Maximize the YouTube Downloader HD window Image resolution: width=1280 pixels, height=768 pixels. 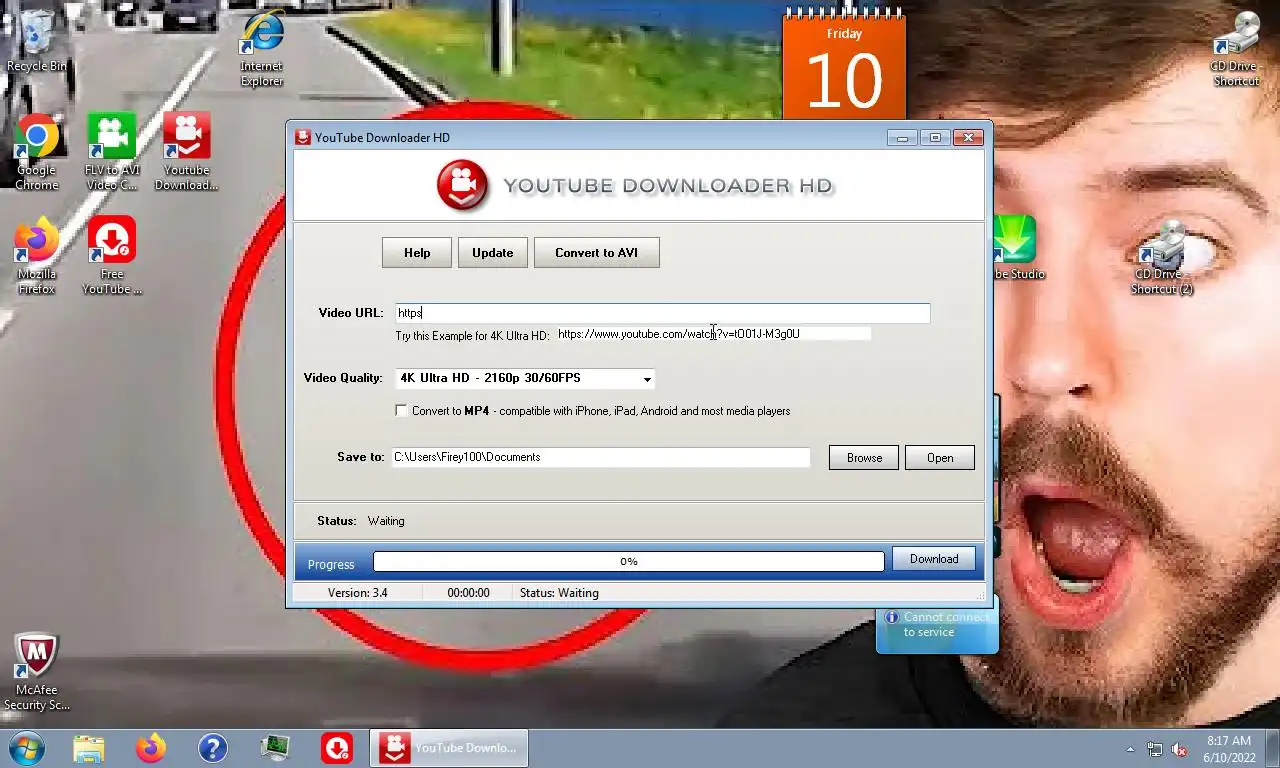click(935, 138)
